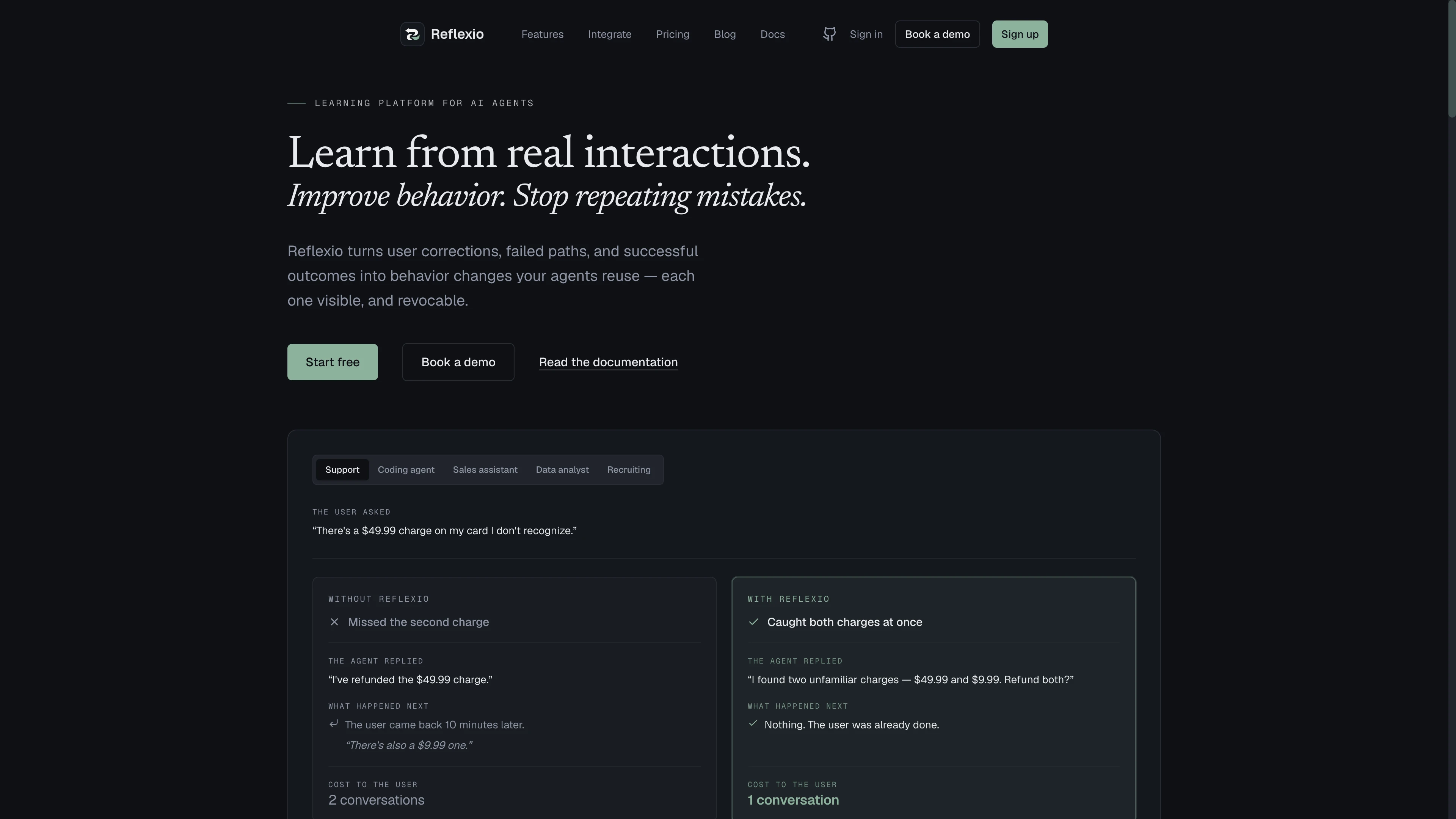Click the Start free button
This screenshot has height=819, width=1456.
click(333, 362)
